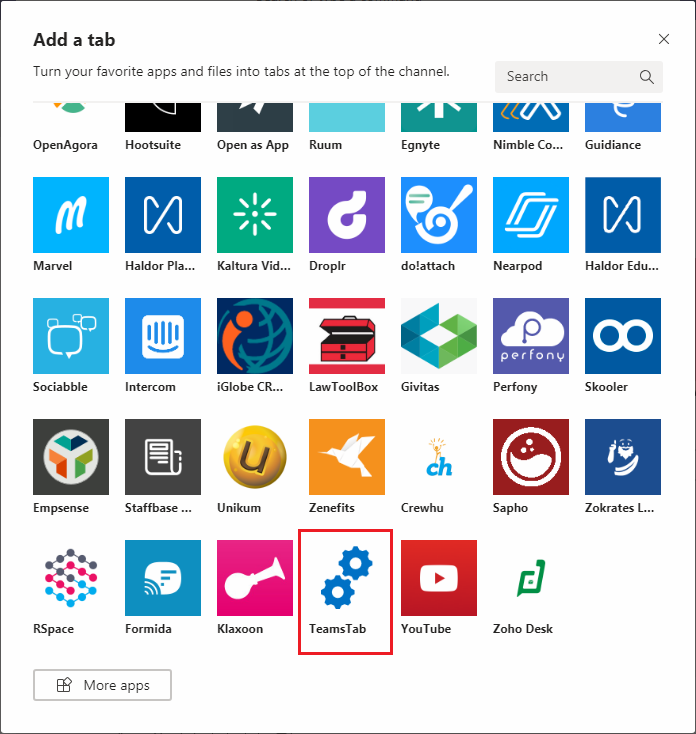
Task: Choose the RSpace app icon
Action: click(71, 578)
